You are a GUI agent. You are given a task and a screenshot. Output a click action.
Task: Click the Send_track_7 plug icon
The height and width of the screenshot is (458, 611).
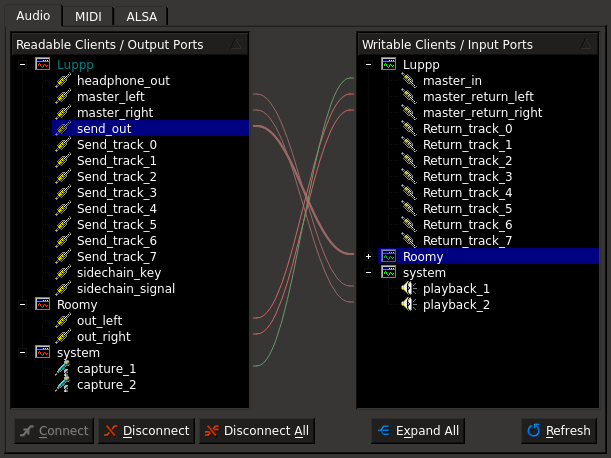(x=63, y=256)
